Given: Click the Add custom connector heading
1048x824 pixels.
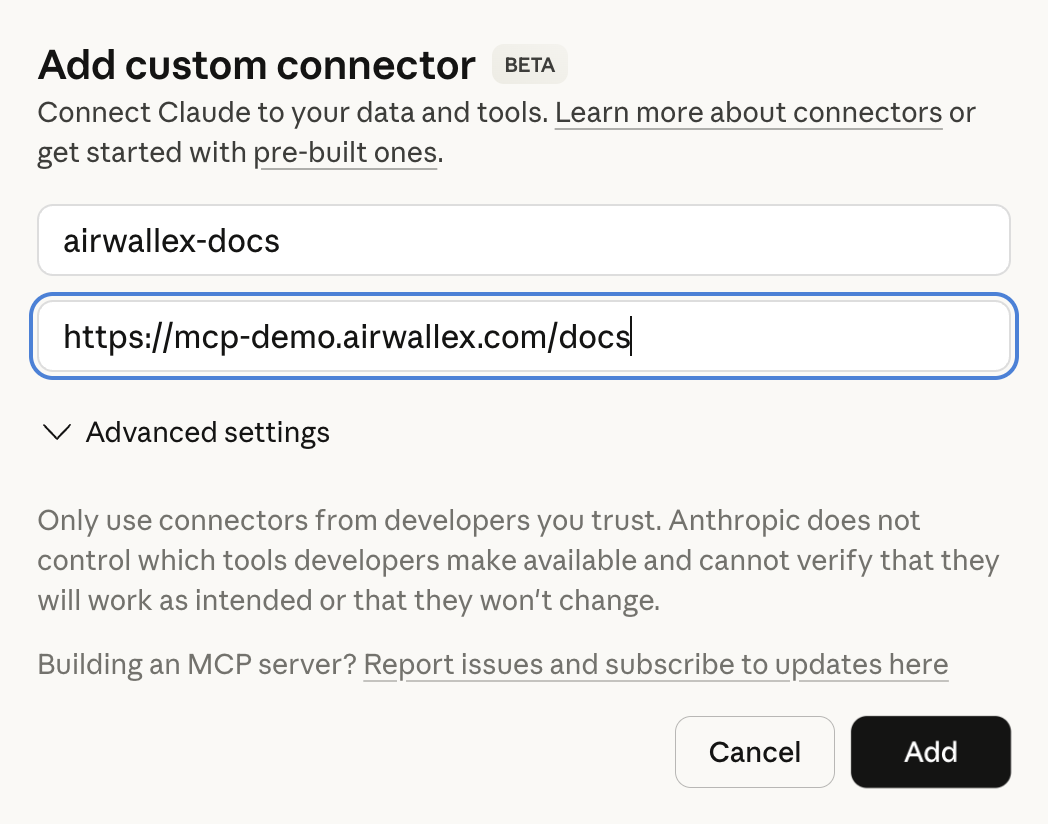Looking at the screenshot, I should [x=256, y=64].
